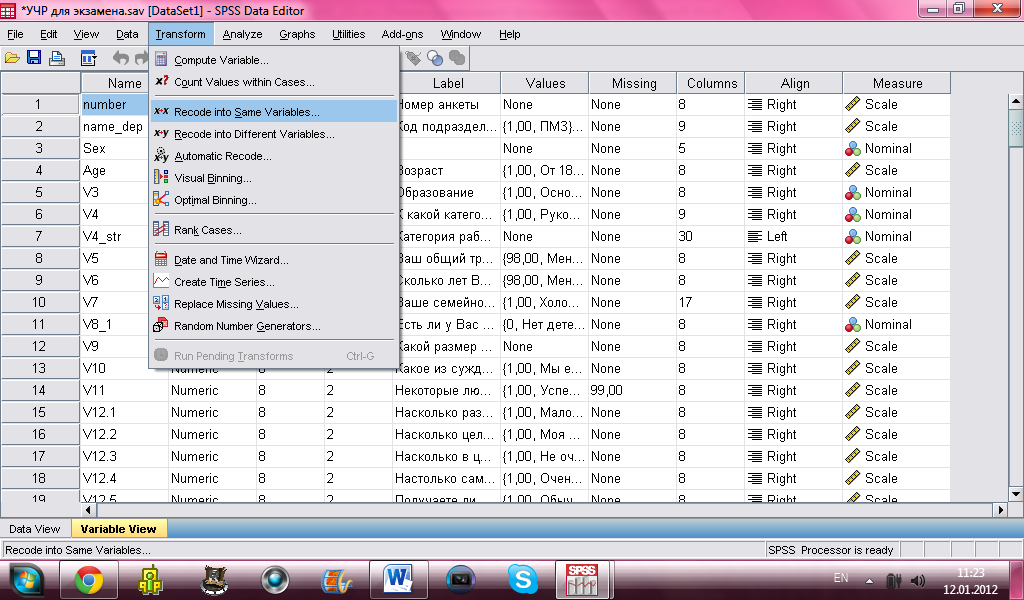The width and height of the screenshot is (1024, 600).
Task: Open the File menu
Action: point(15,34)
